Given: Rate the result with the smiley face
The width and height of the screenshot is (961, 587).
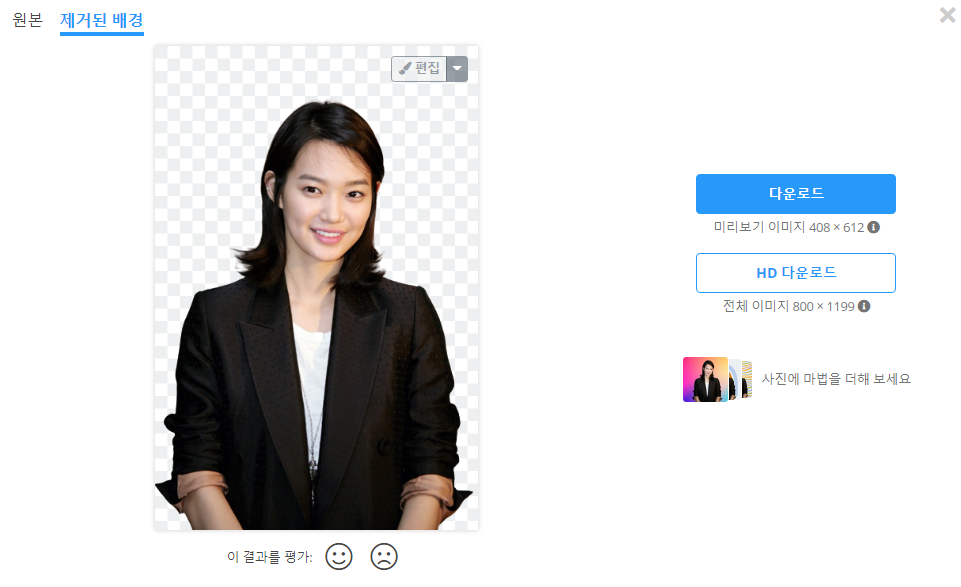Looking at the screenshot, I should pyautogui.click(x=339, y=557).
